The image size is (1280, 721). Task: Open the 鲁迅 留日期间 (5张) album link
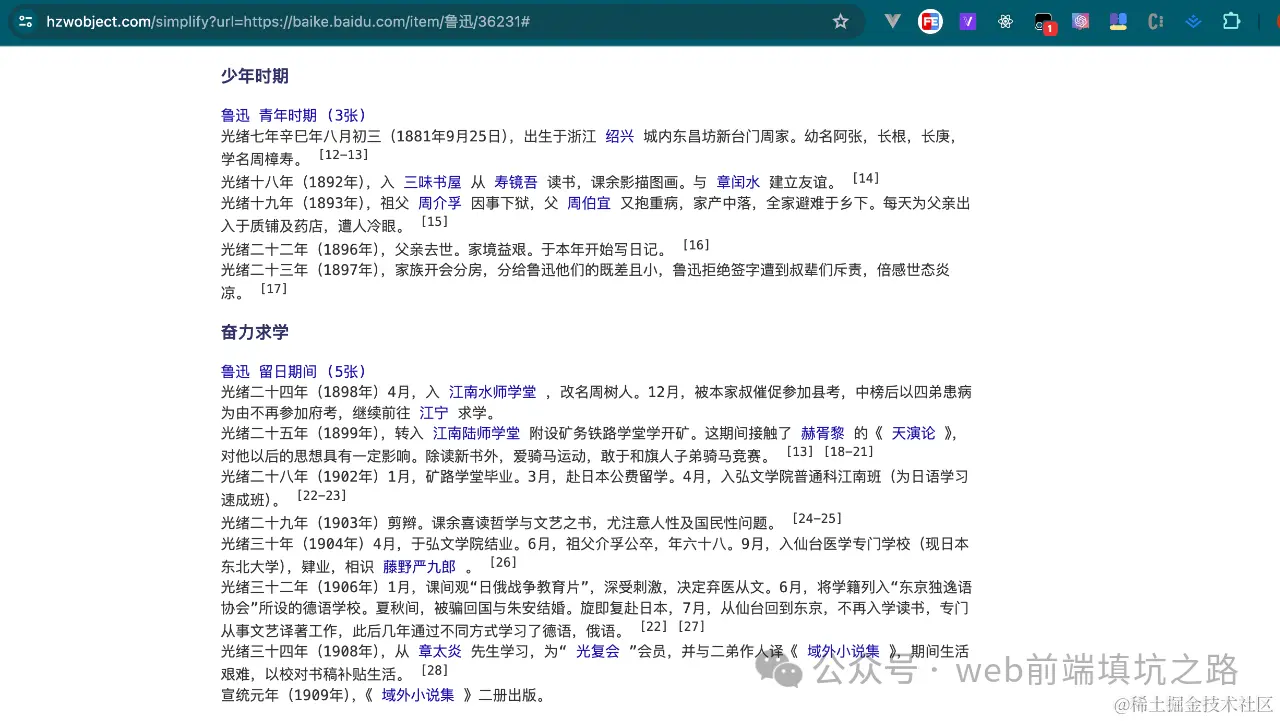coord(294,371)
